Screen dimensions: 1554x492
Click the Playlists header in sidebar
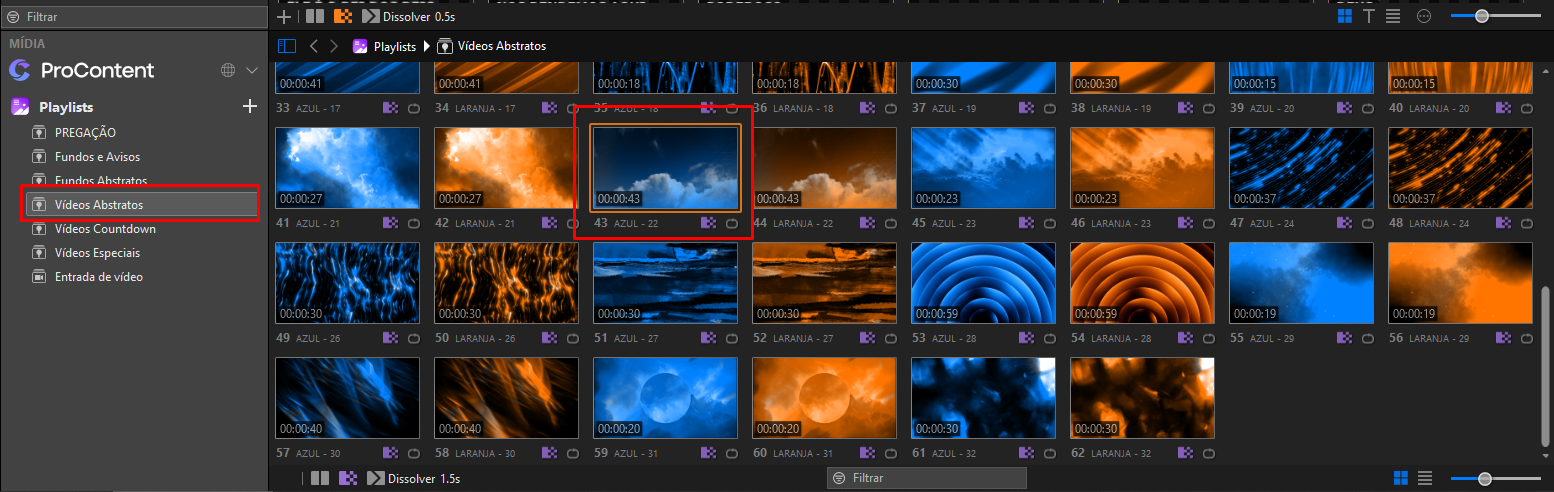coord(66,106)
